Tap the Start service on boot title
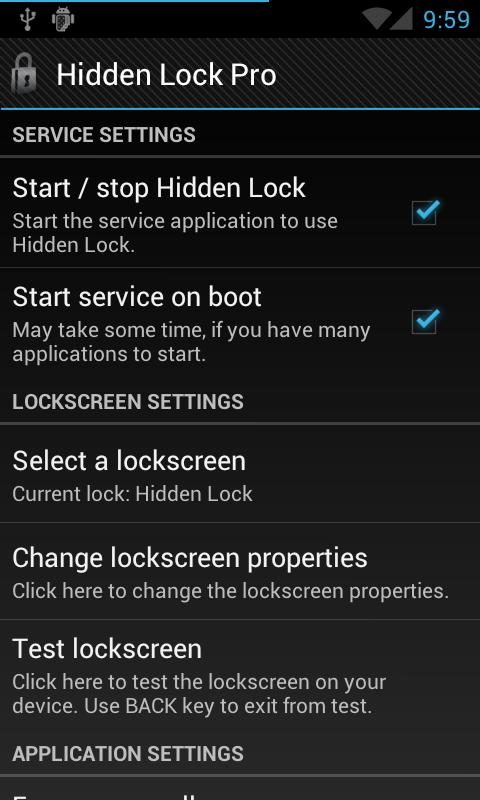480x800 pixels. pyautogui.click(x=137, y=297)
